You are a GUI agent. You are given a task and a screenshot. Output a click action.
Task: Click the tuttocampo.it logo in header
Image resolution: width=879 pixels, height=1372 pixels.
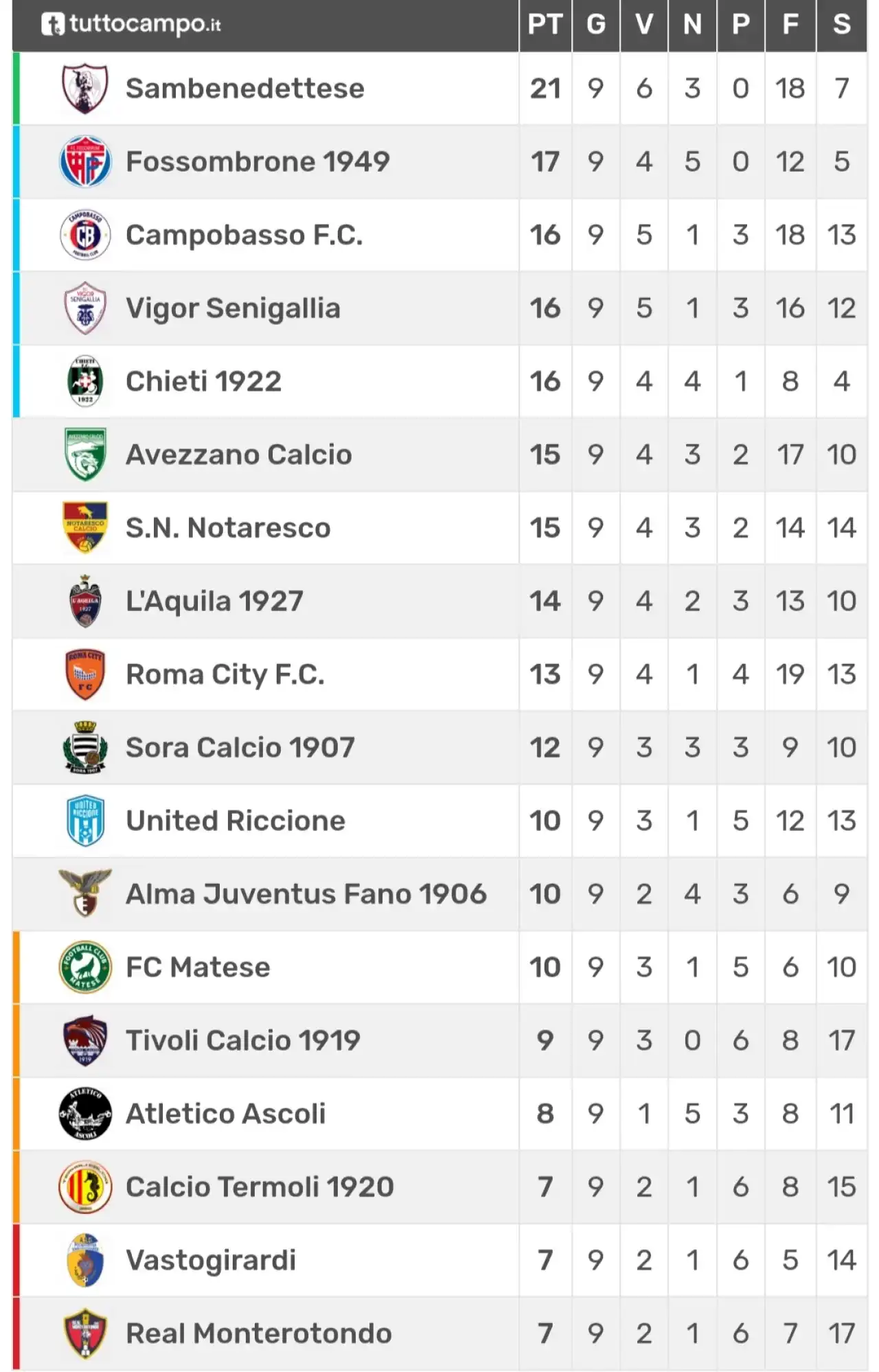point(130,25)
